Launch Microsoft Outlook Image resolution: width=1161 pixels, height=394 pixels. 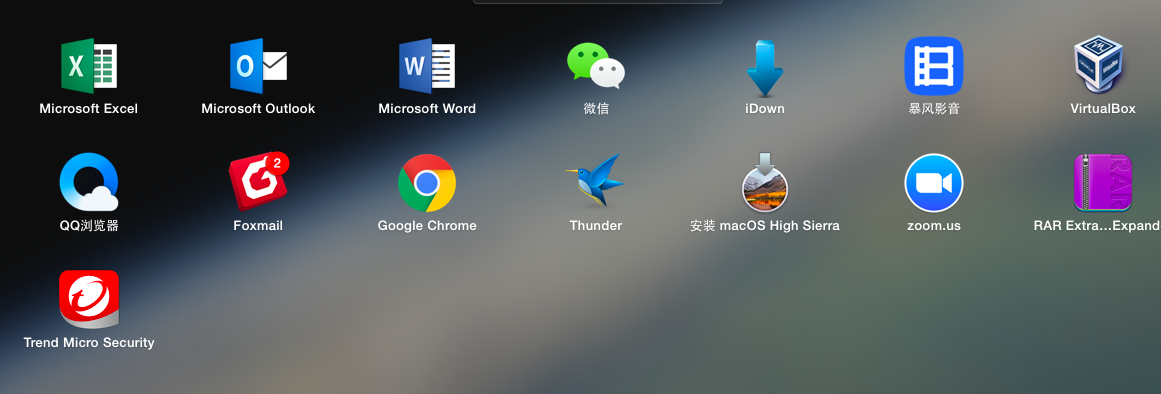[258, 66]
